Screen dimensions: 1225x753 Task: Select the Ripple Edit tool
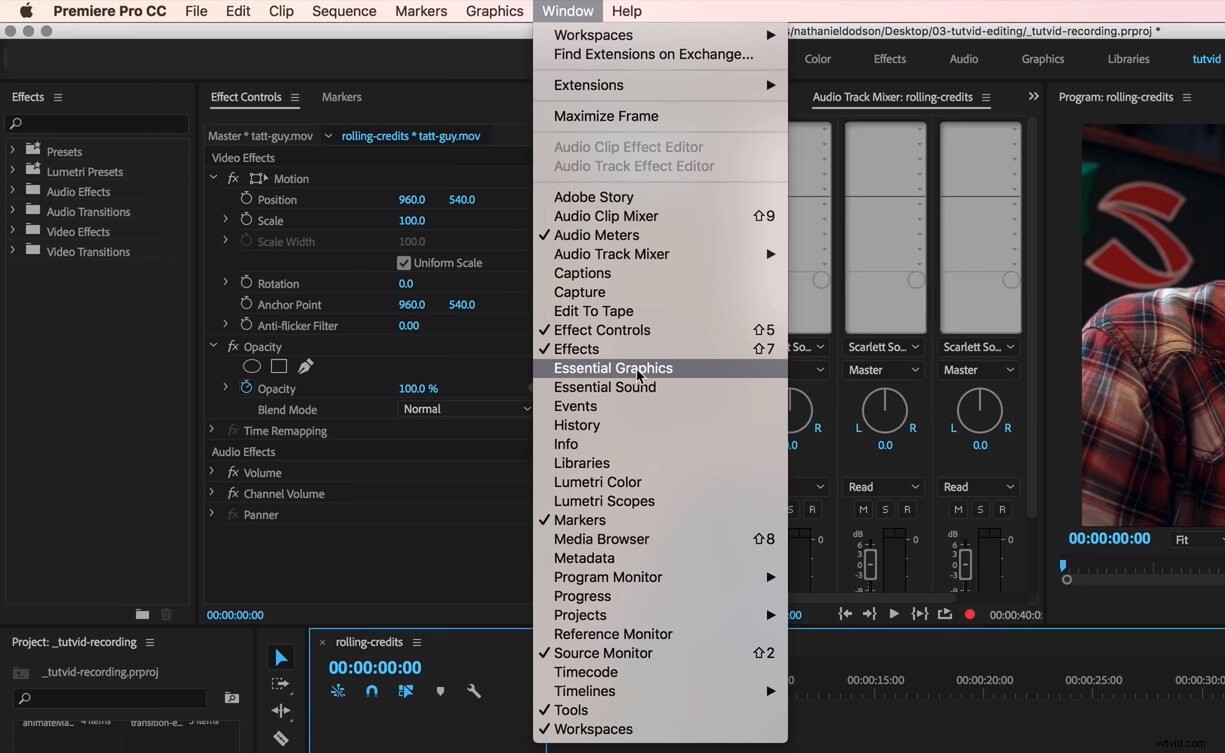pyautogui.click(x=283, y=711)
